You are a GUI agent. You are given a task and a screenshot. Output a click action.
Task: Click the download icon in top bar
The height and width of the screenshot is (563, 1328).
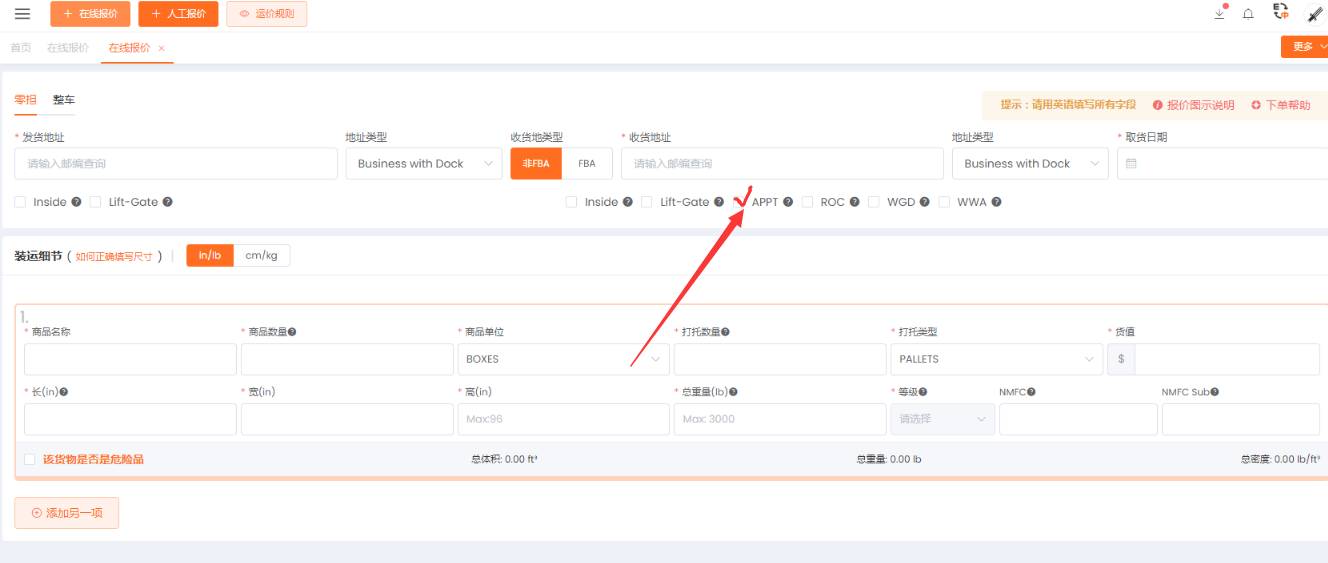(1219, 14)
